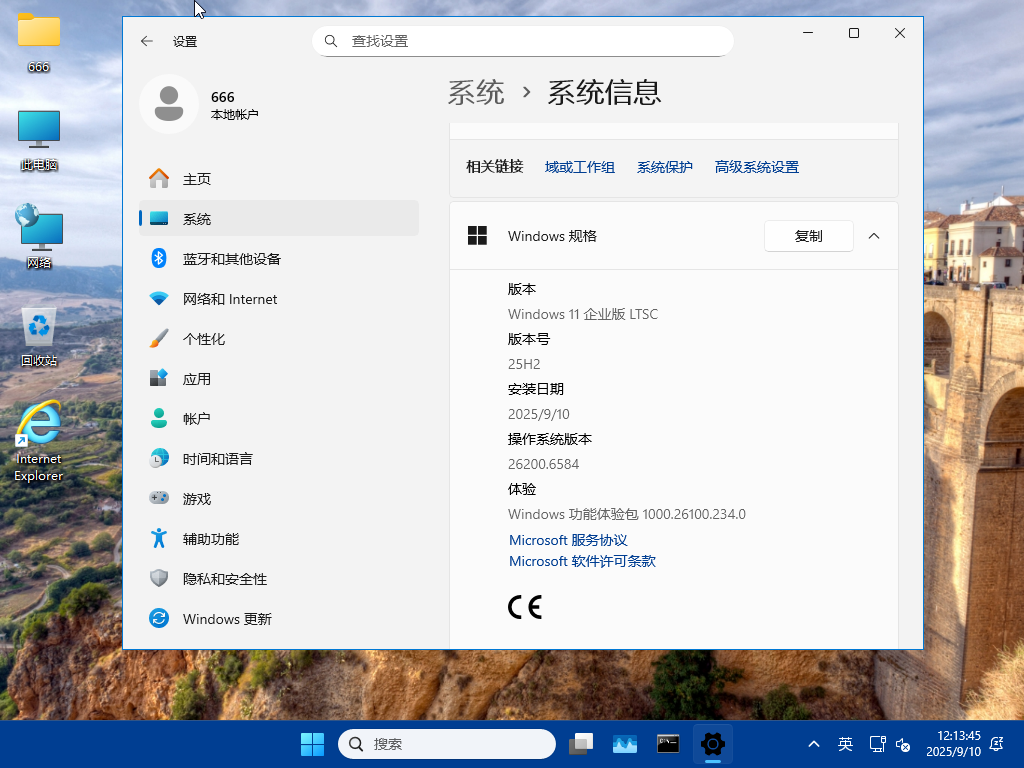Select the Internet Explorer desktop shortcut
This screenshot has width=1024, height=768.
(39, 441)
